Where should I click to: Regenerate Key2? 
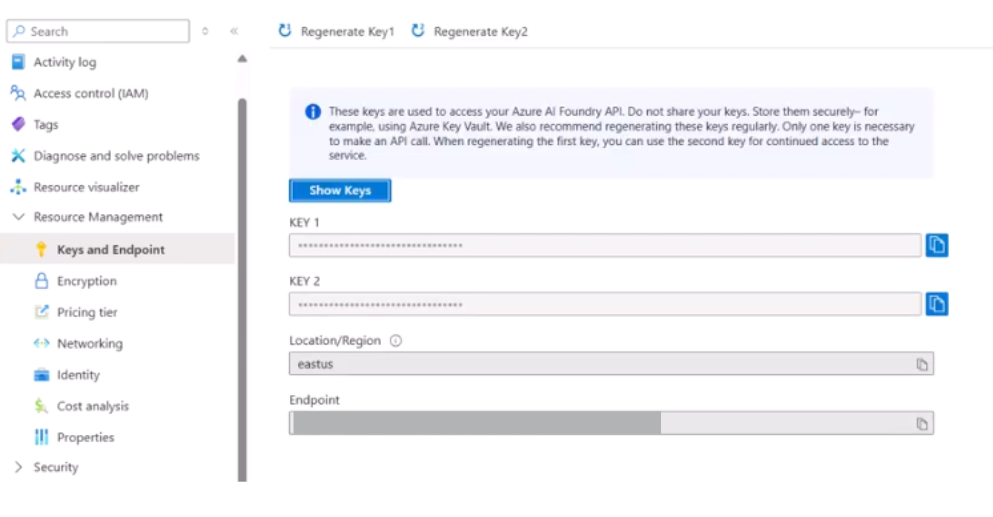(469, 32)
